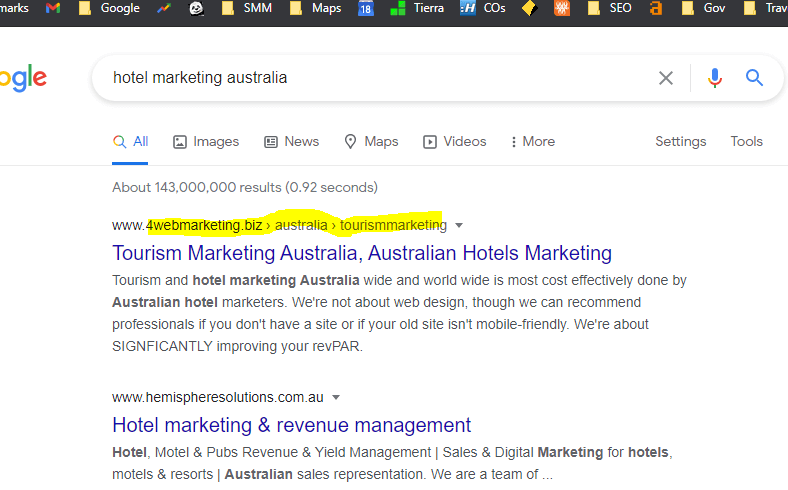Screen dimensions: 788x490
Task: Open the SMM bookmarks folder
Action: point(247,8)
